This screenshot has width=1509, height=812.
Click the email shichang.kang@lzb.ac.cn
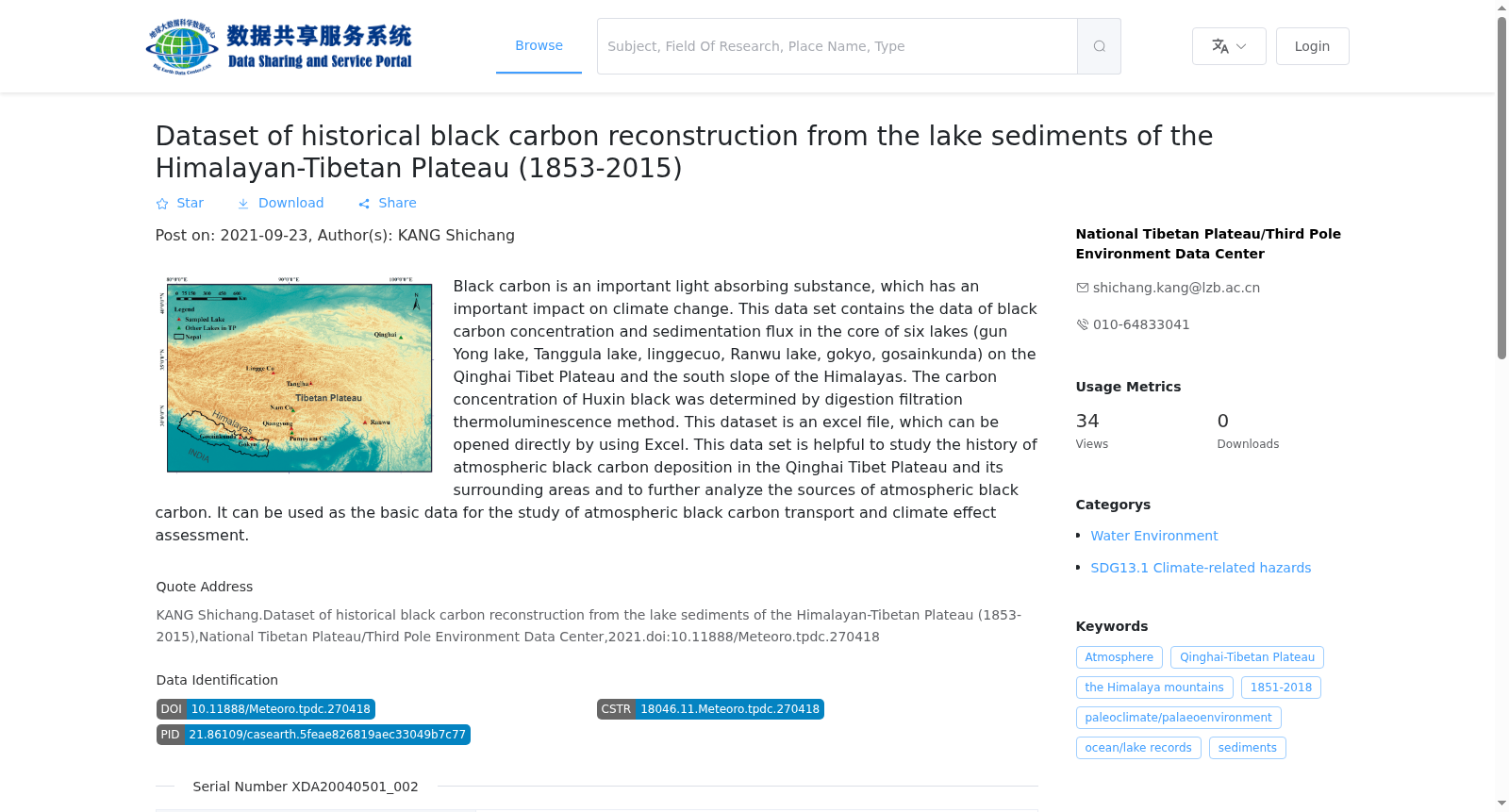point(1176,288)
